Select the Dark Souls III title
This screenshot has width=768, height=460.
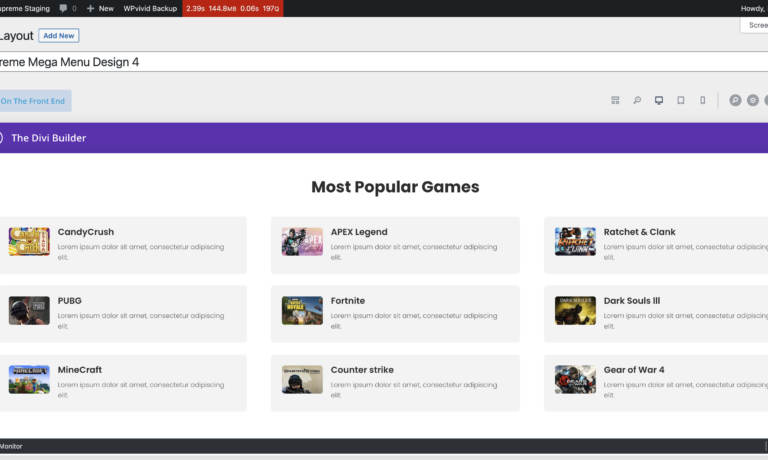pyautogui.click(x=632, y=301)
